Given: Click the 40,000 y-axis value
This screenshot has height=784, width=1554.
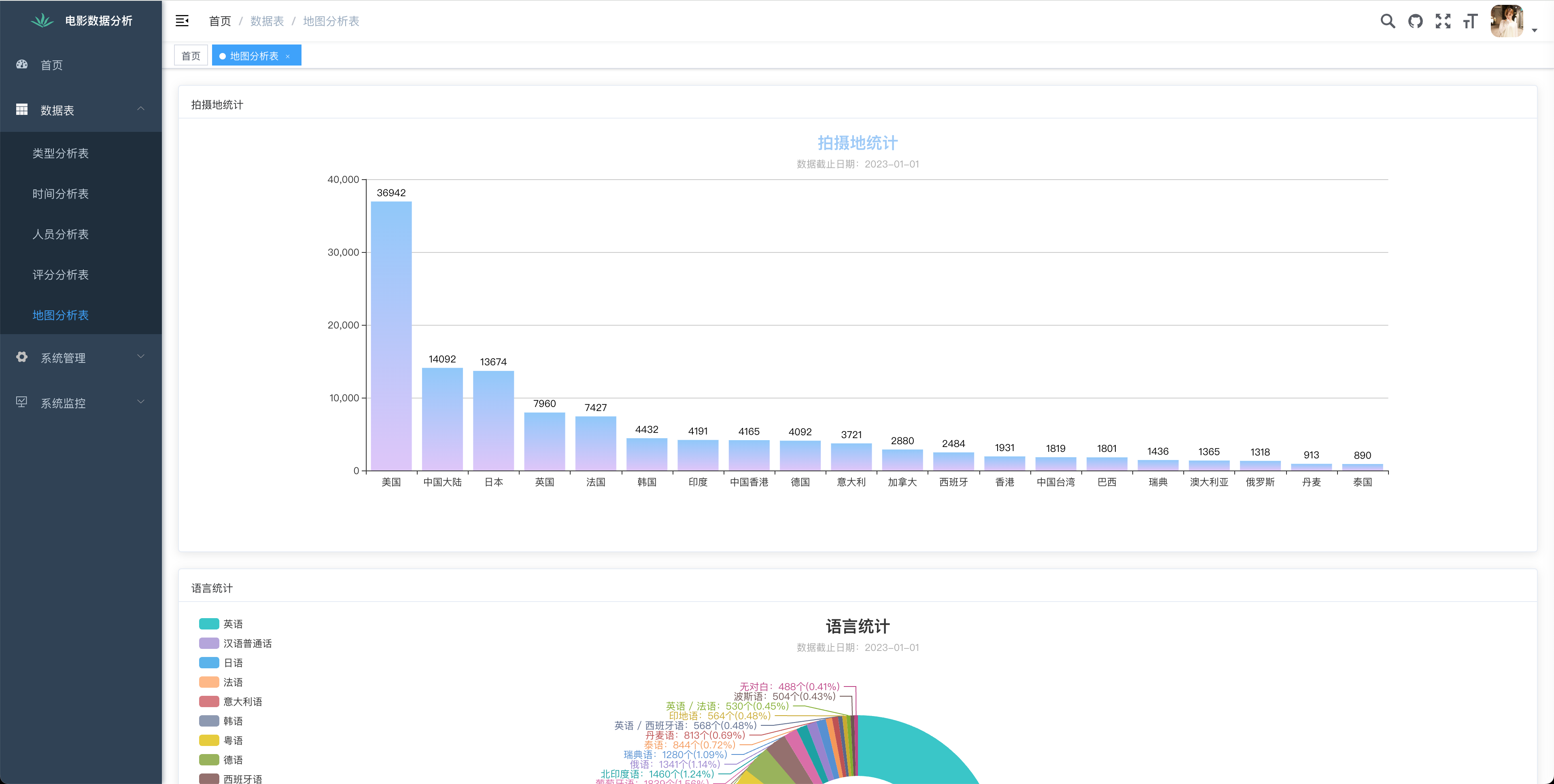Looking at the screenshot, I should tap(343, 179).
